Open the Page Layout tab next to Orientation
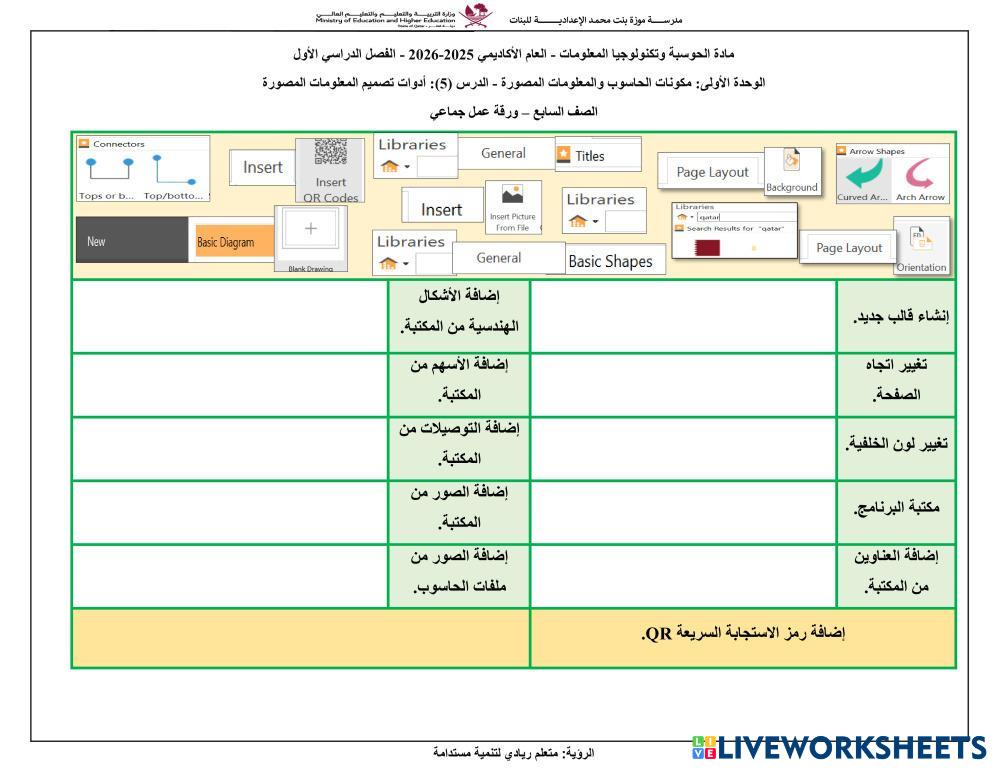 coord(849,248)
